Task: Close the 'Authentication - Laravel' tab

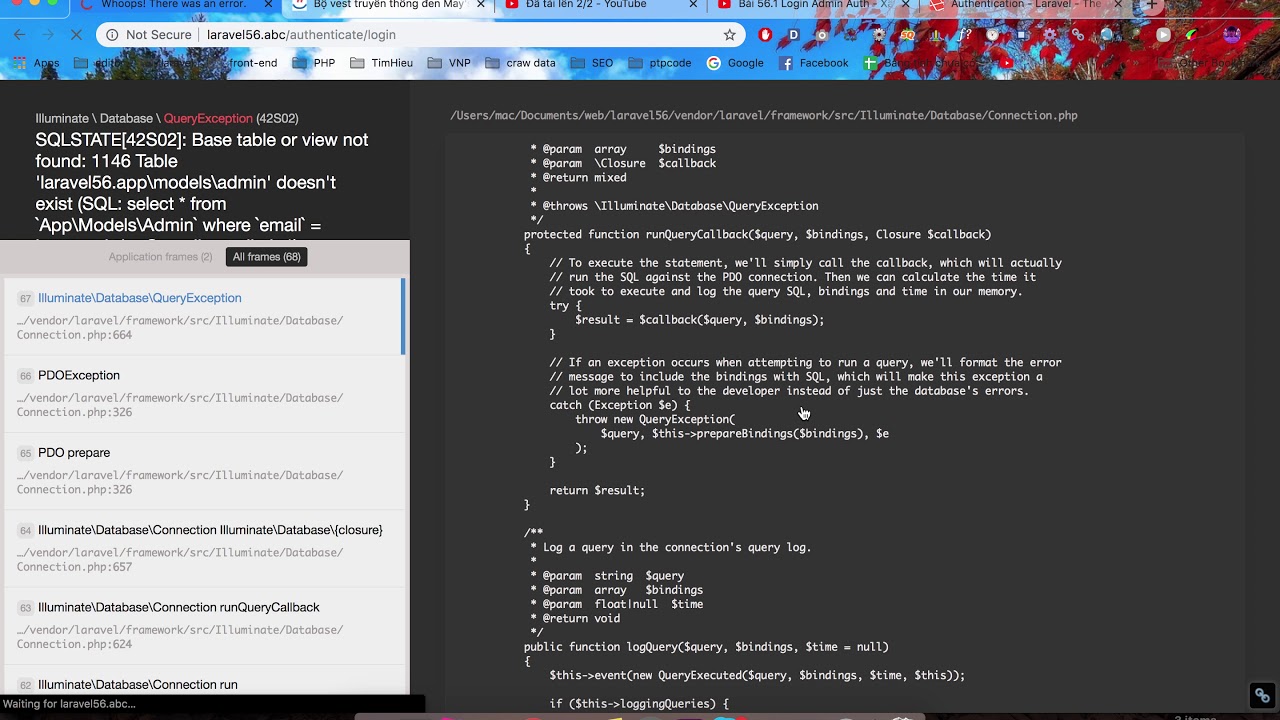Action: coord(1117,5)
